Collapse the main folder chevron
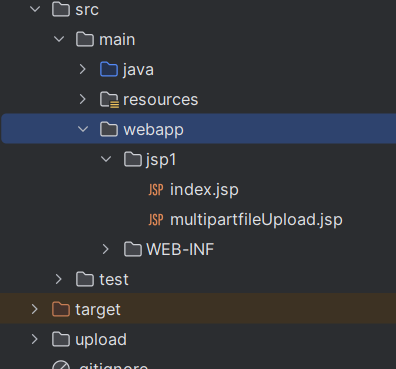Screen dimensions: 396x369 pos(59,39)
